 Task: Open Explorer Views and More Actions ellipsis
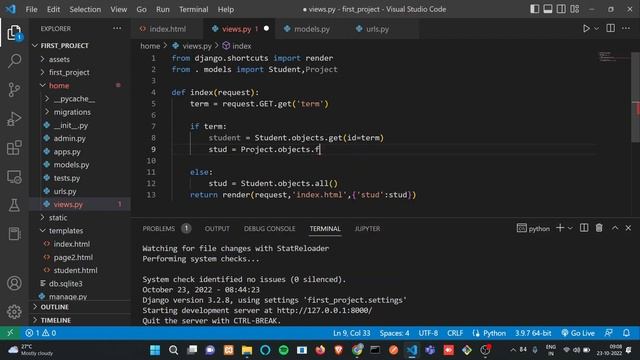click(117, 28)
